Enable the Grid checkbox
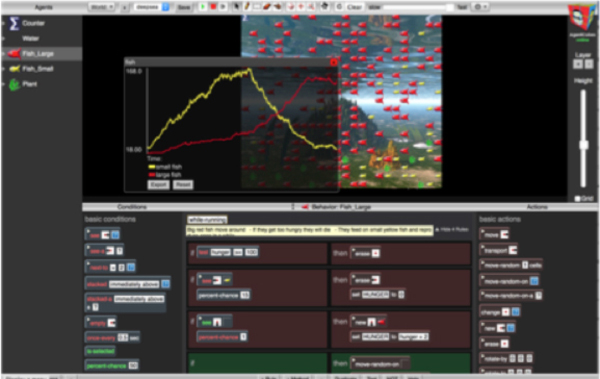600x379 pixels. [578, 198]
